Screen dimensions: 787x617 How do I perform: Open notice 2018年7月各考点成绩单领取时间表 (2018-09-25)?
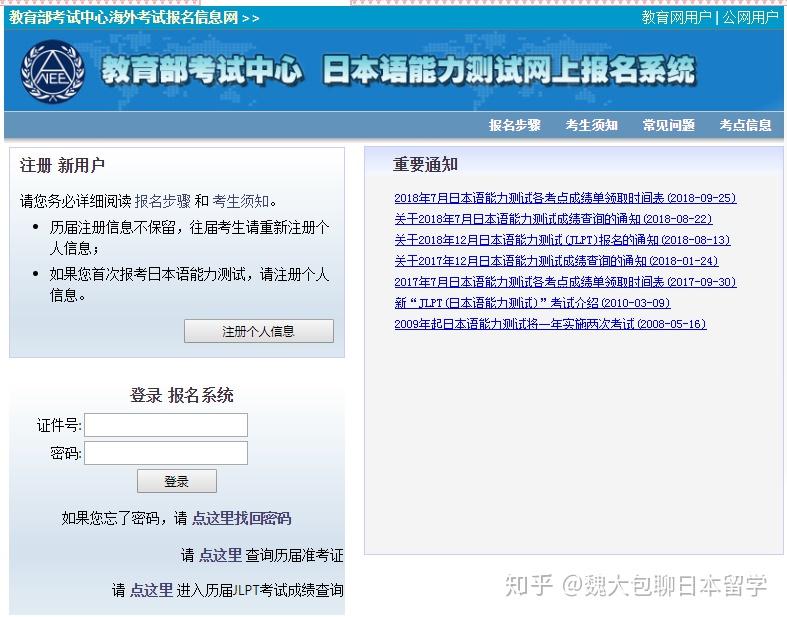click(565, 198)
